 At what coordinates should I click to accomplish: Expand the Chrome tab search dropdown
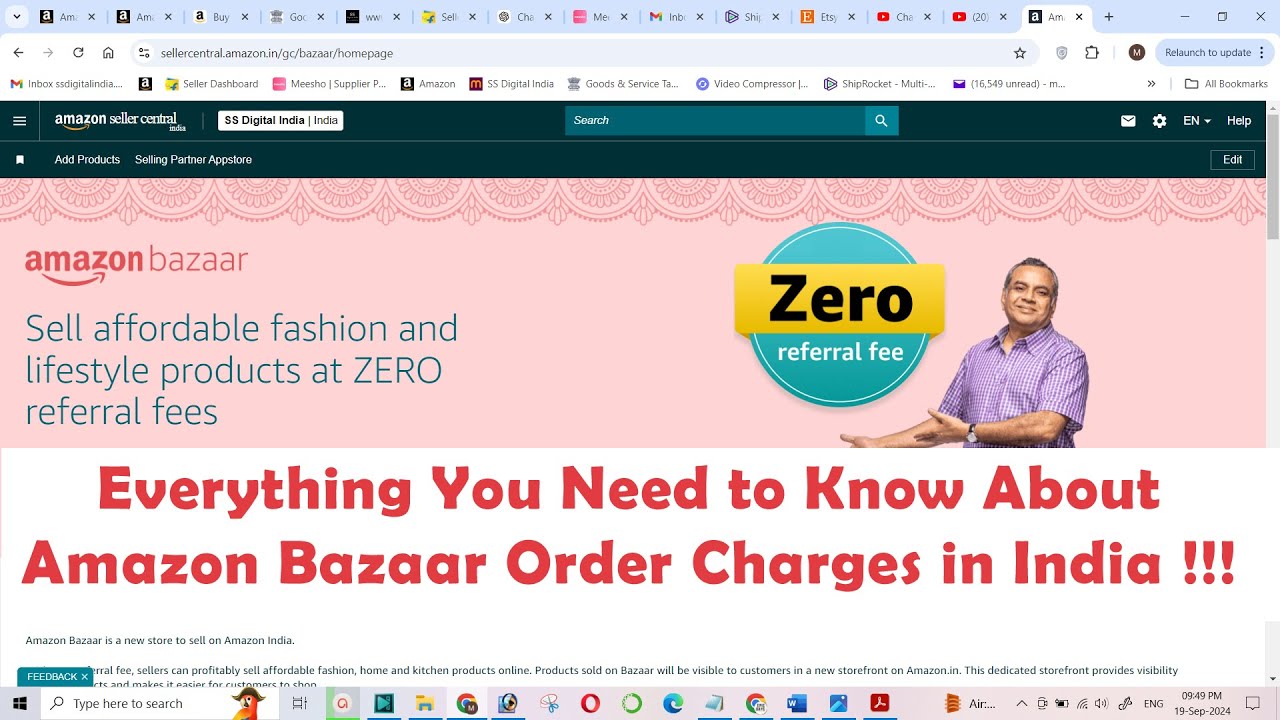pos(17,17)
